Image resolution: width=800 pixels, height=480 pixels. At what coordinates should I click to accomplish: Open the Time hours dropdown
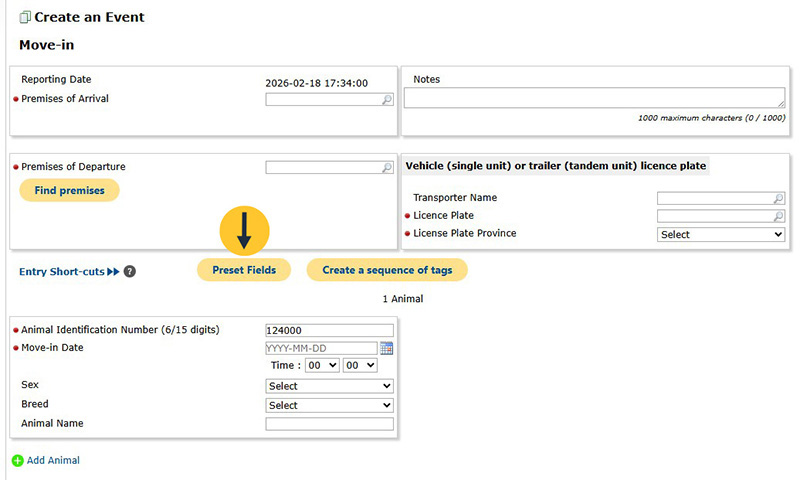point(321,366)
